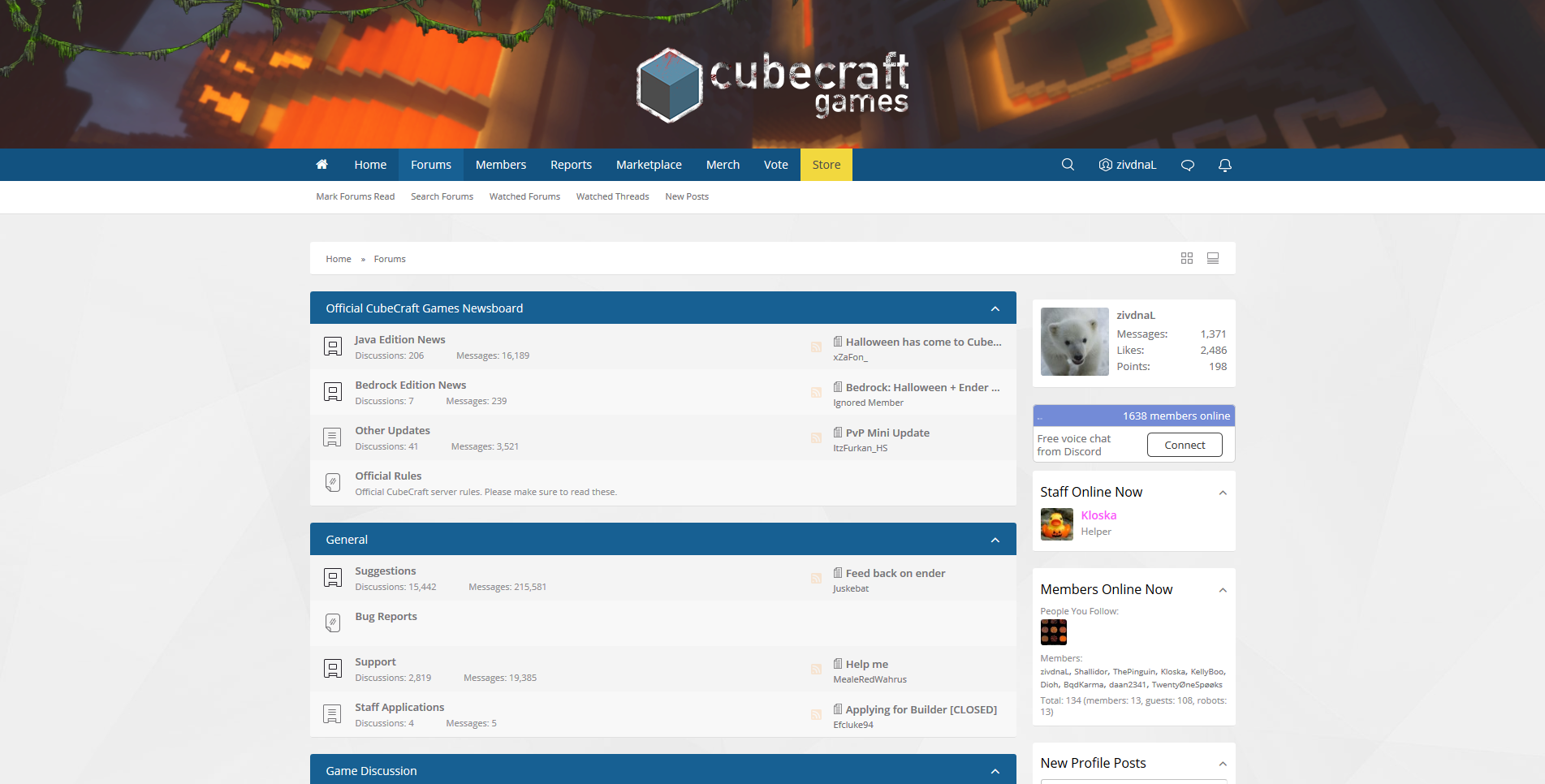Open Java Edition News forum
Viewport: 1545px width, 784px height.
pos(400,340)
